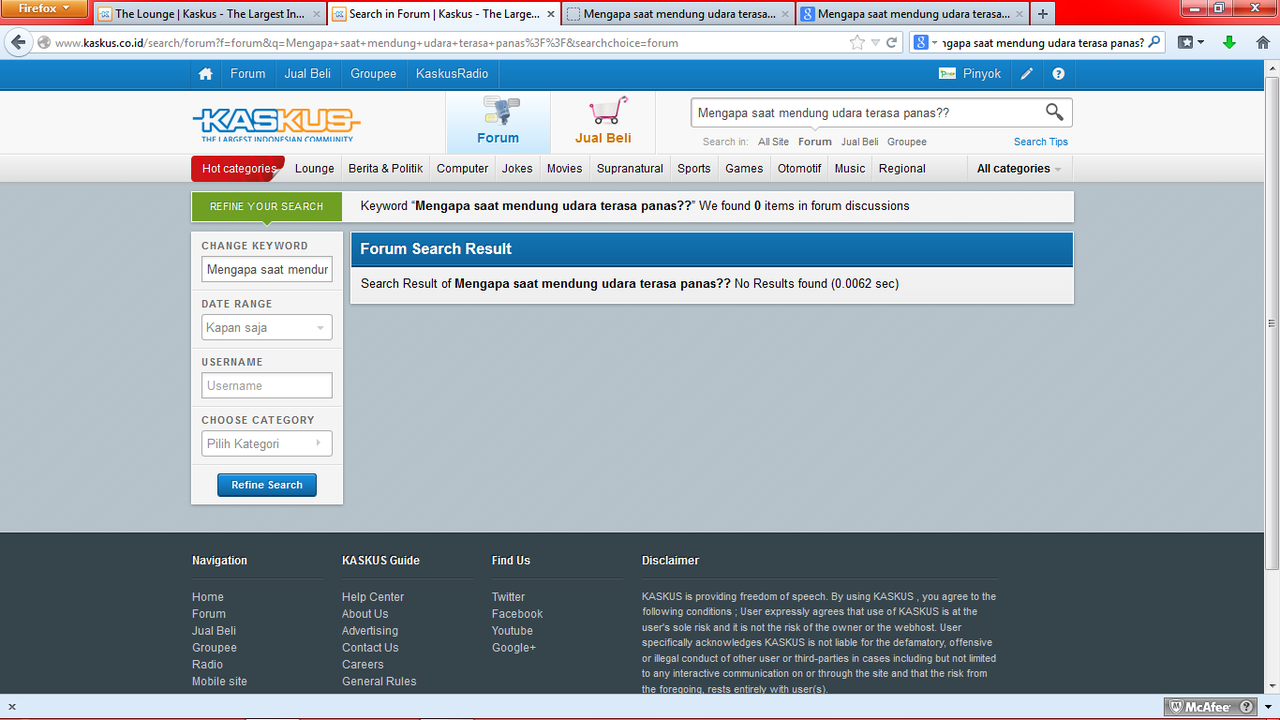
Task: Open Sports category
Action: tap(694, 169)
